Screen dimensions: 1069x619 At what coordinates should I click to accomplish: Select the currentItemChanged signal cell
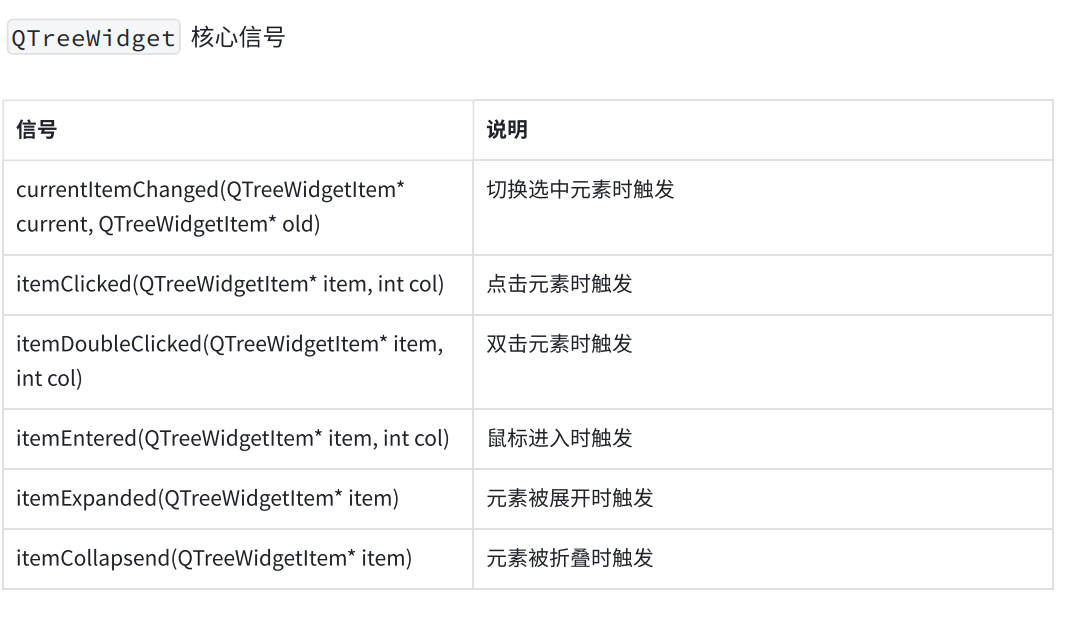238,207
